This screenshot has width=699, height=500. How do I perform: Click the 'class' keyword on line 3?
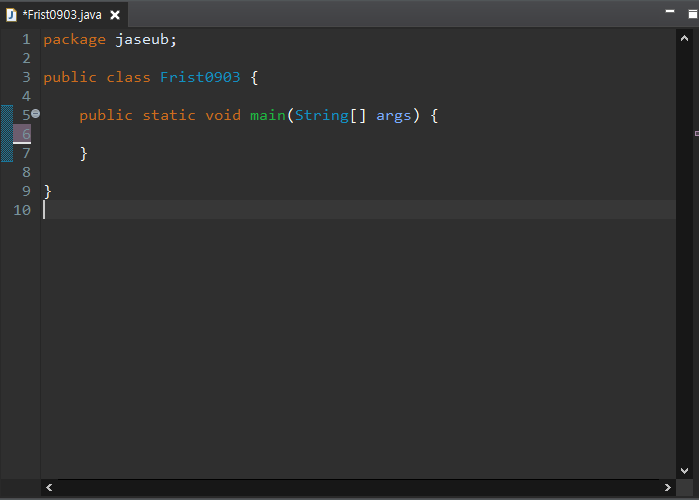(x=128, y=77)
